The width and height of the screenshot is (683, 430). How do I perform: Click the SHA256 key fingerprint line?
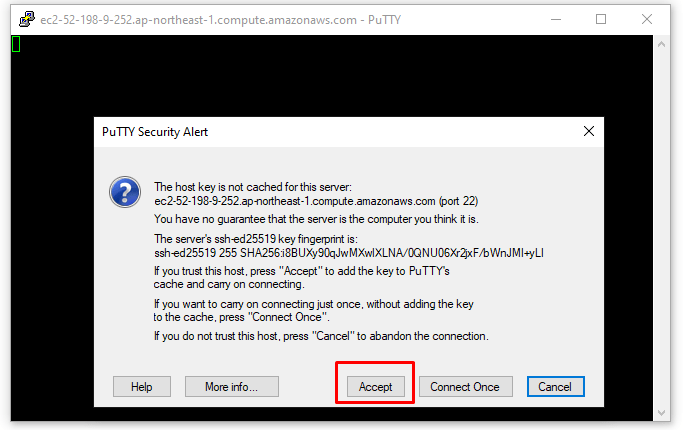[x=349, y=253]
